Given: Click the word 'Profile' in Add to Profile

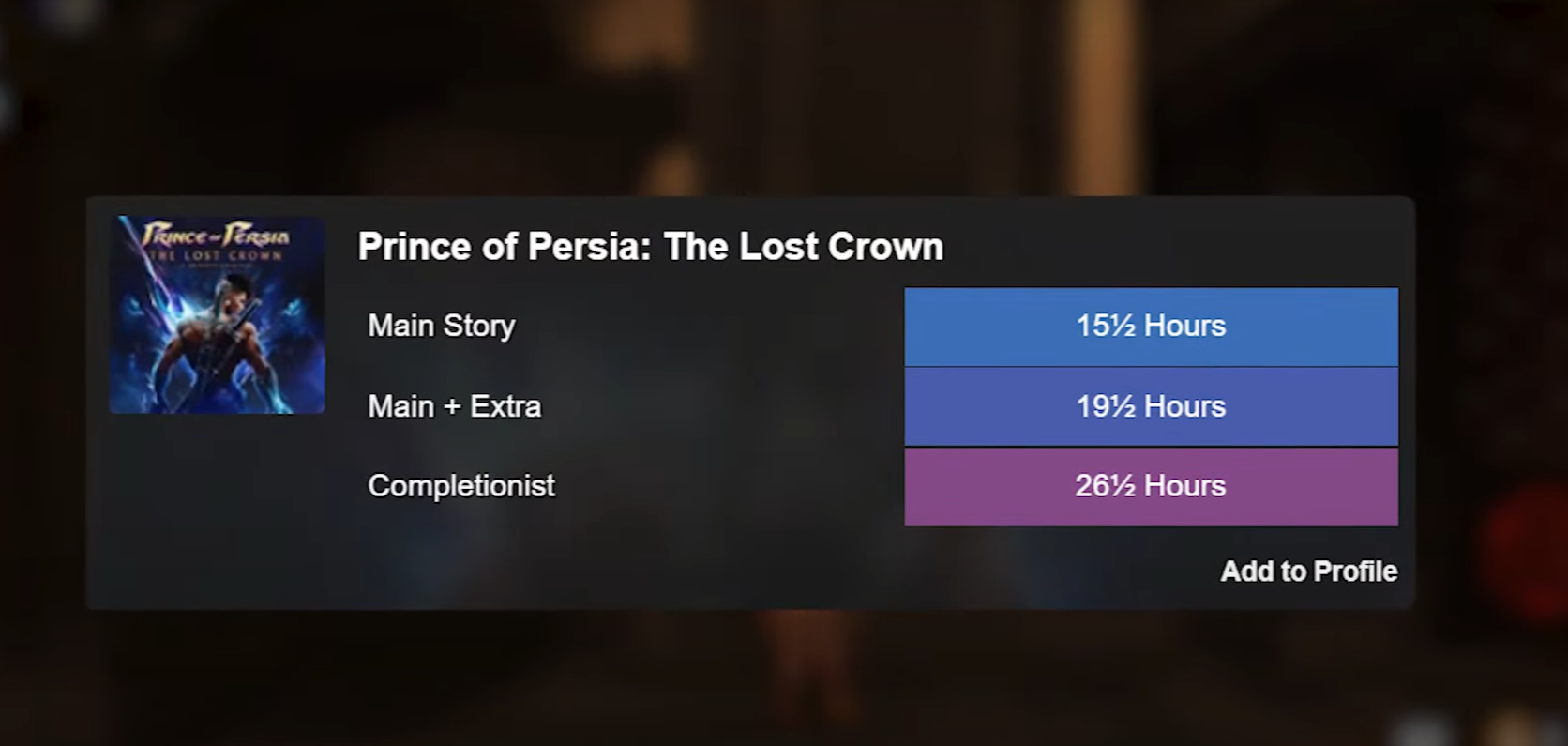Looking at the screenshot, I should (x=1355, y=571).
